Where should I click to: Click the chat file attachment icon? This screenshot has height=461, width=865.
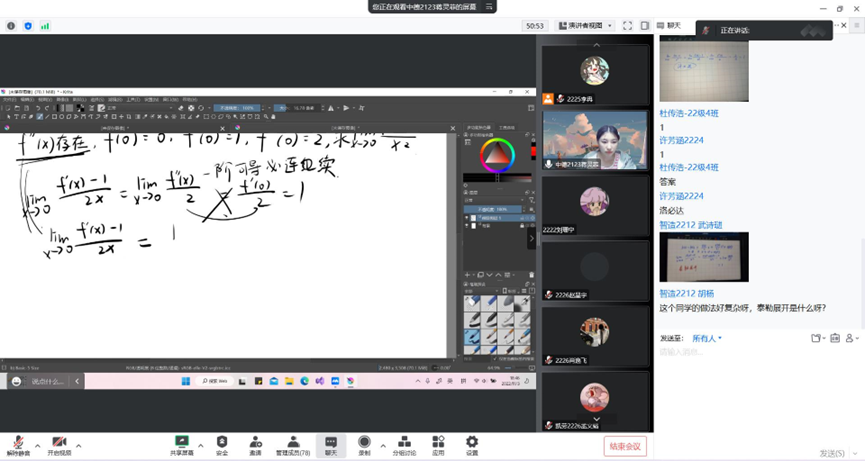point(817,338)
